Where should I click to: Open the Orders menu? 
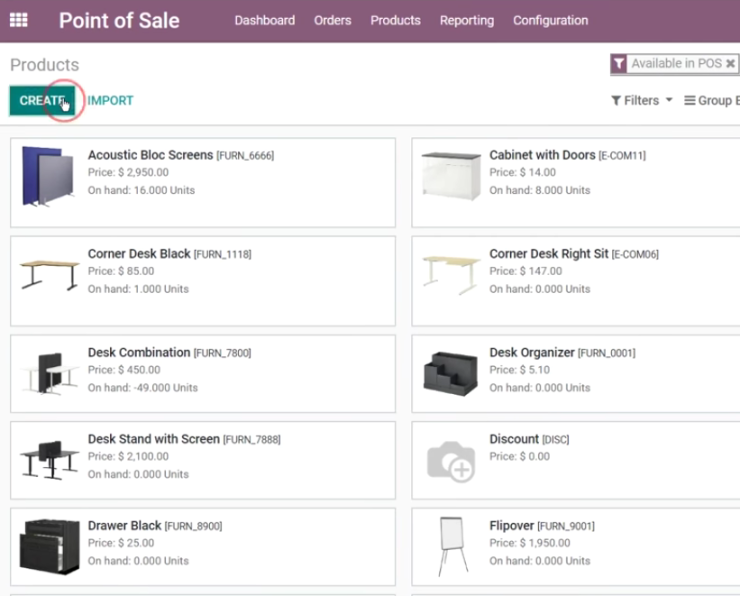pos(333,20)
